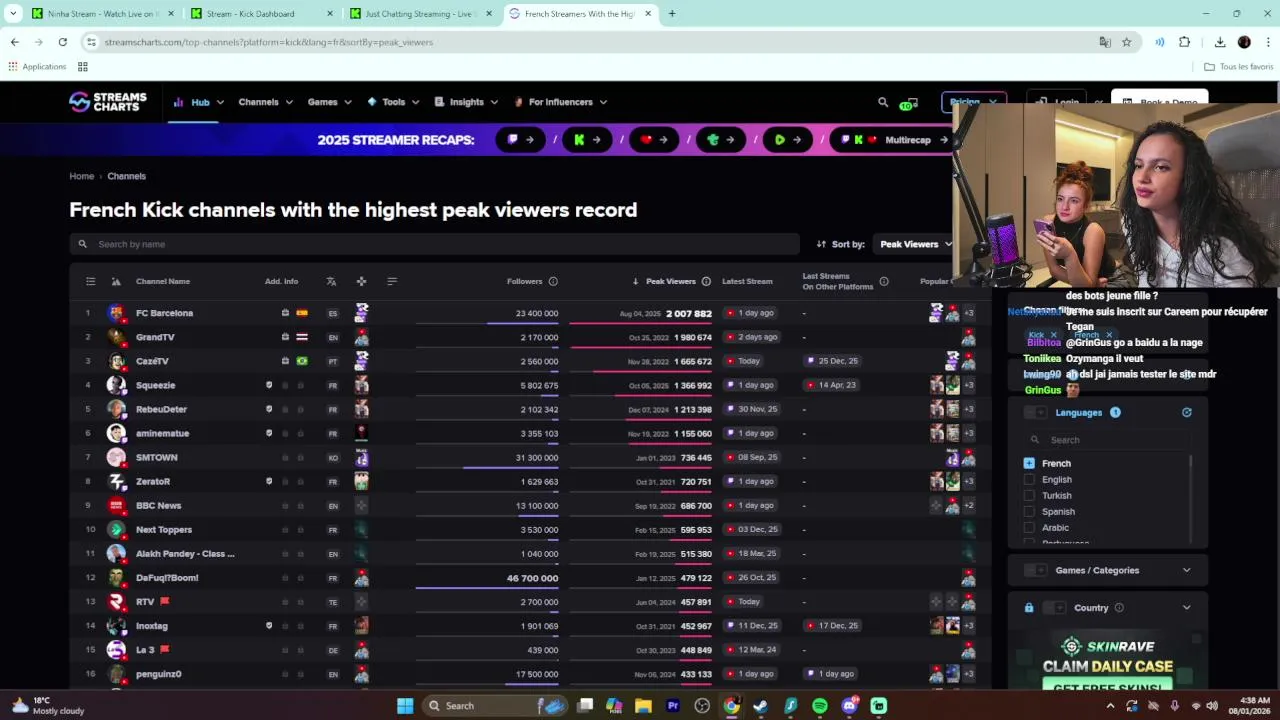This screenshot has width=1280, height=720.
Task: Click the game column gamepad icon in header
Action: [361, 281]
